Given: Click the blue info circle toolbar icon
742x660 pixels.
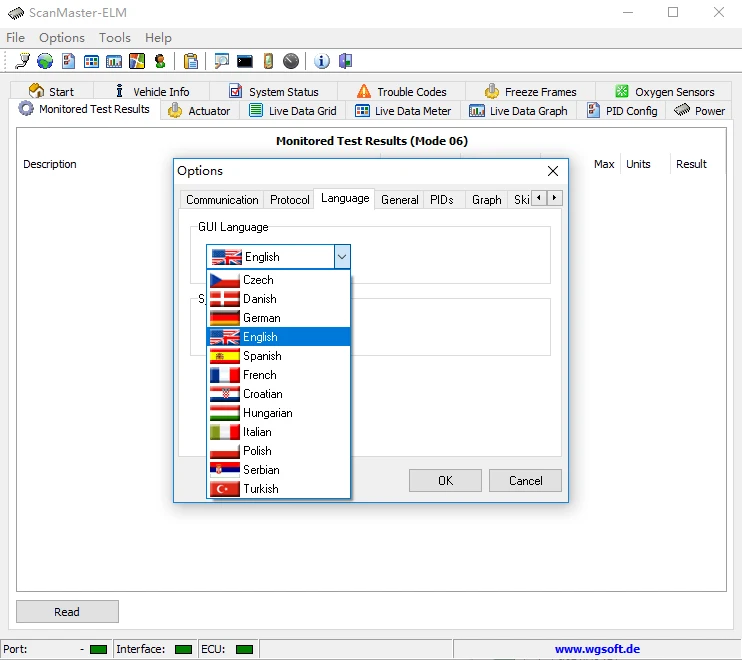Looking at the screenshot, I should click(322, 61).
